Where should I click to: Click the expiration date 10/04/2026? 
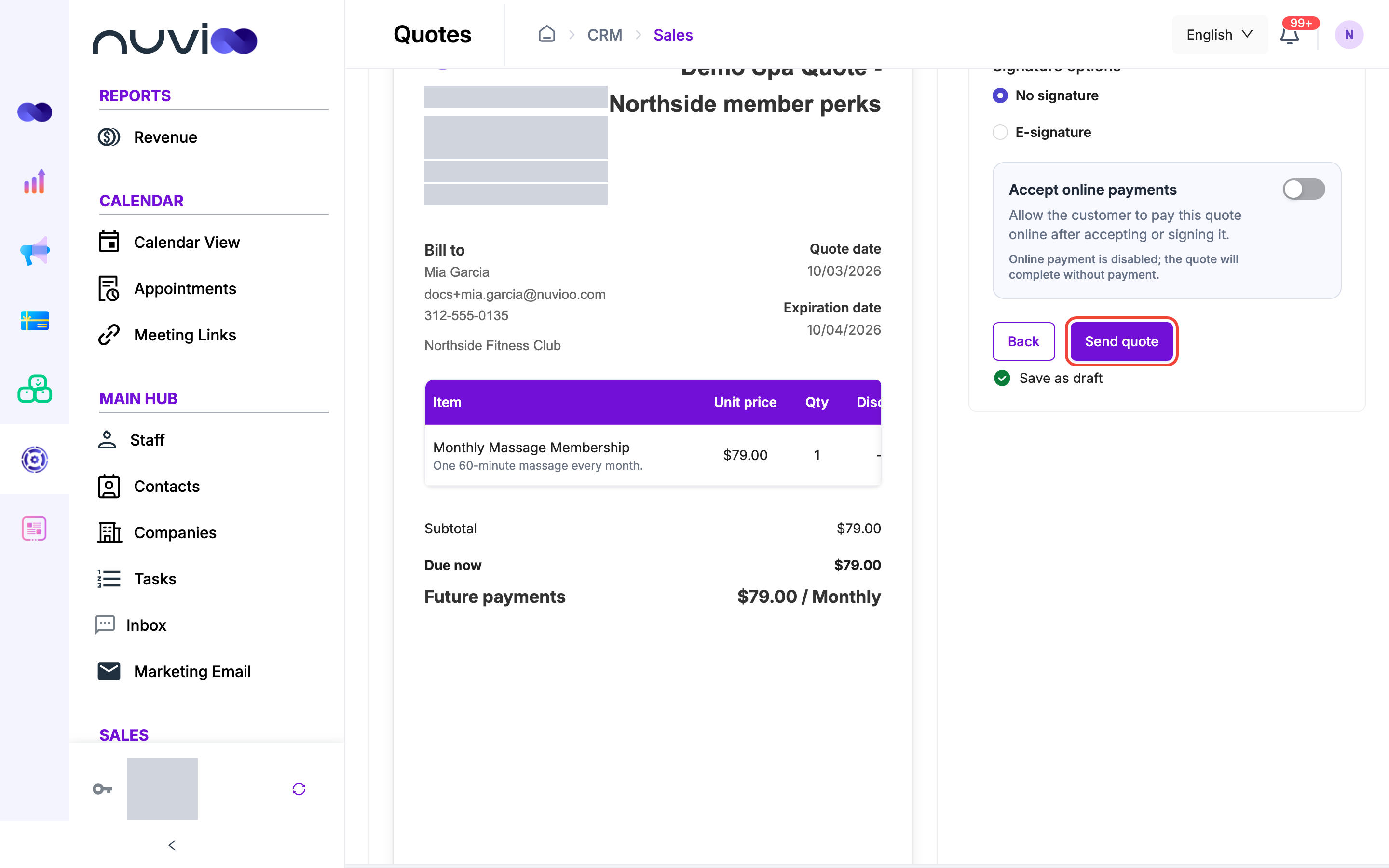click(844, 330)
